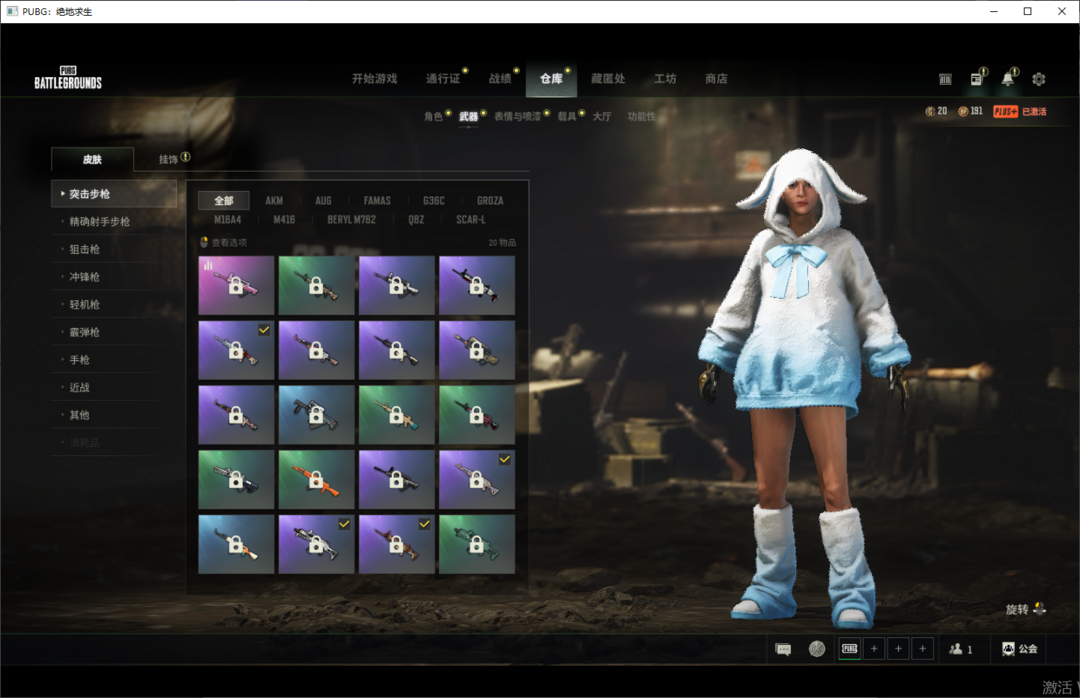
Task: Open the 功能性 sub-tab
Action: click(641, 116)
